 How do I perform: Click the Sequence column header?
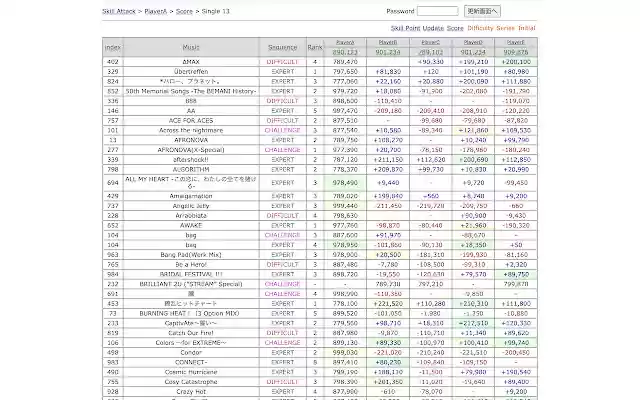(282, 47)
